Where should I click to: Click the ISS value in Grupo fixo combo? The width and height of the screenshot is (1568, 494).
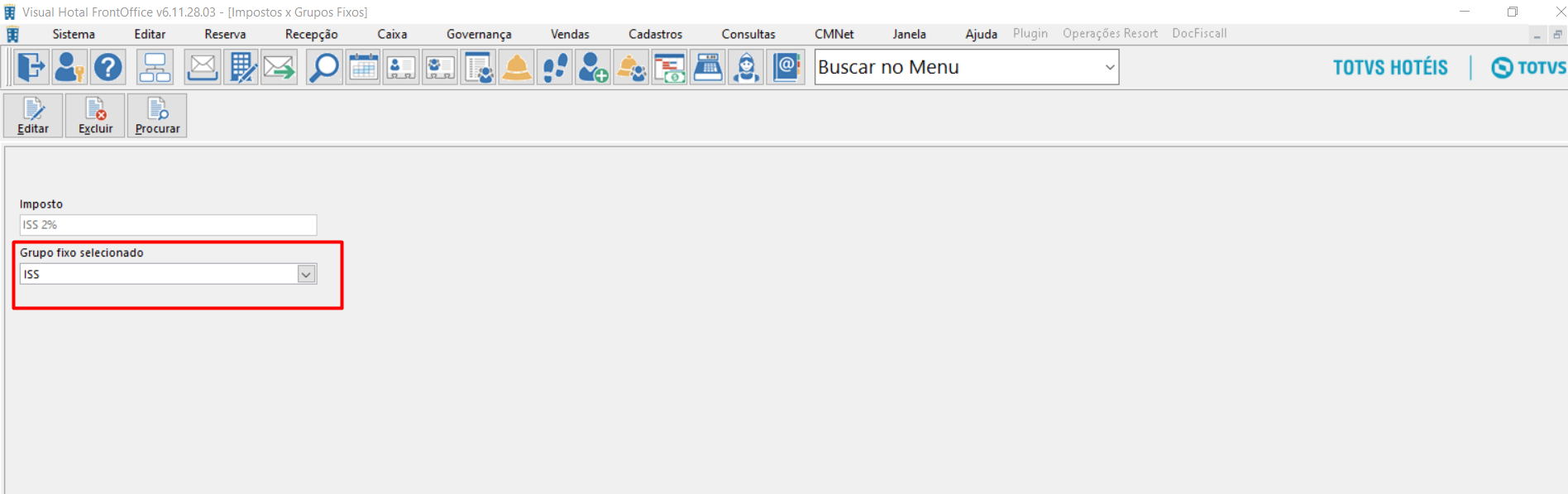pyautogui.click(x=31, y=274)
